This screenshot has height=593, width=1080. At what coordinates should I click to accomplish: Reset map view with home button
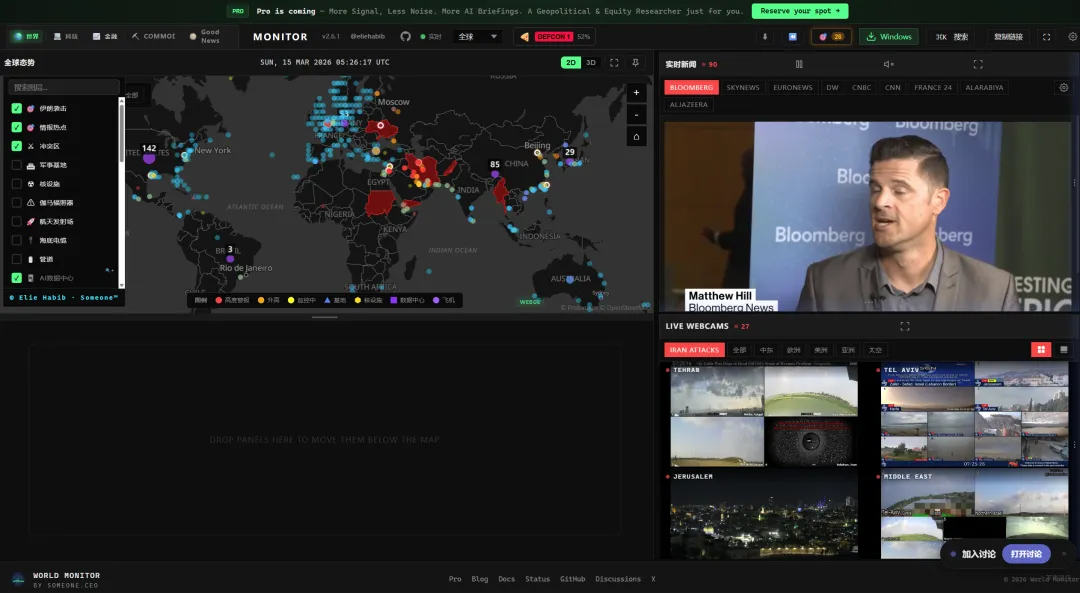pos(636,136)
